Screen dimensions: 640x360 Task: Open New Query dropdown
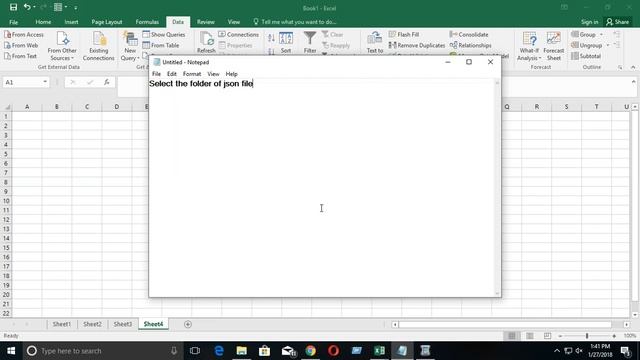point(130,46)
